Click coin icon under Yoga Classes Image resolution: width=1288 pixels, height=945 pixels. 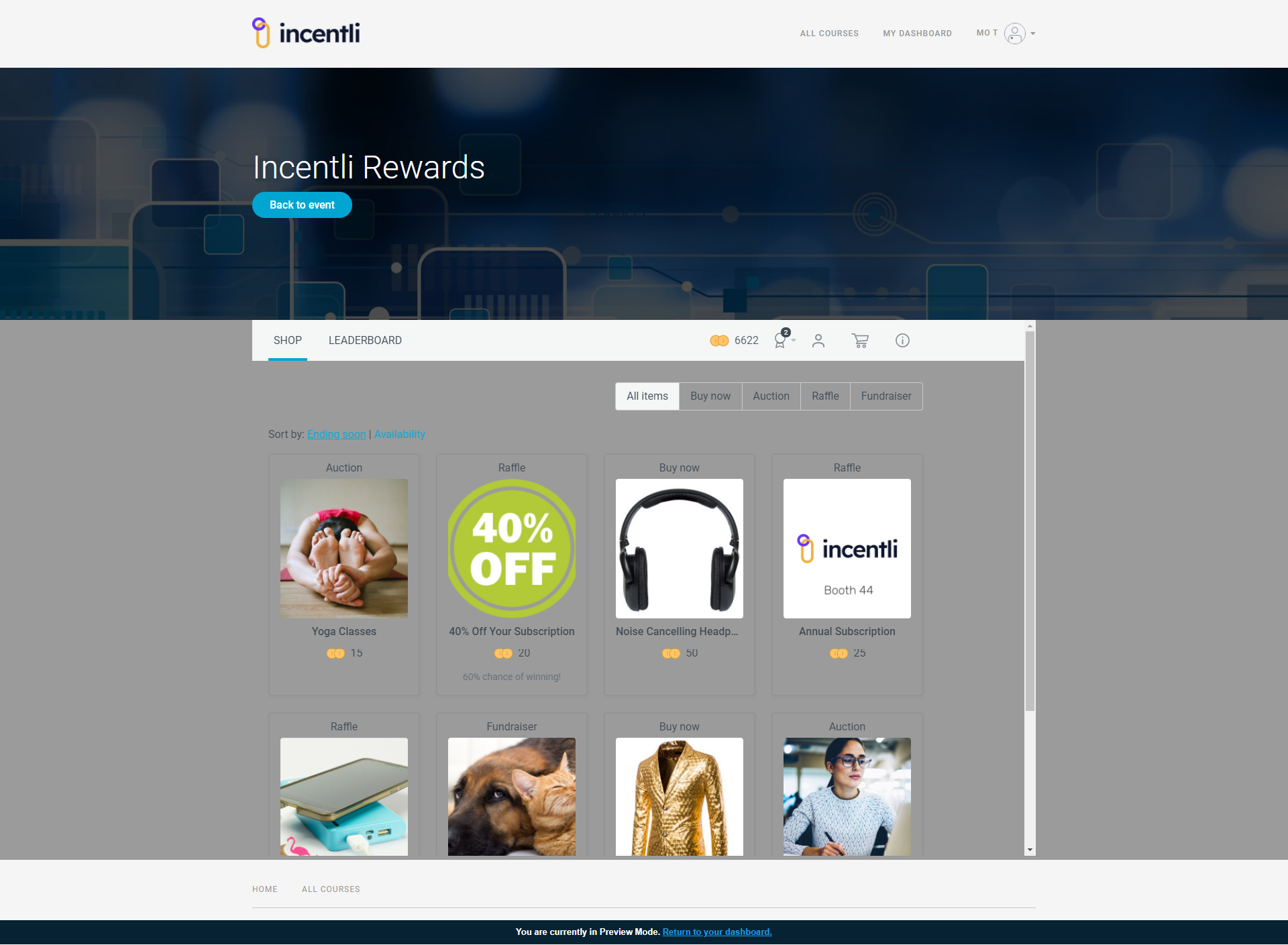pos(335,653)
